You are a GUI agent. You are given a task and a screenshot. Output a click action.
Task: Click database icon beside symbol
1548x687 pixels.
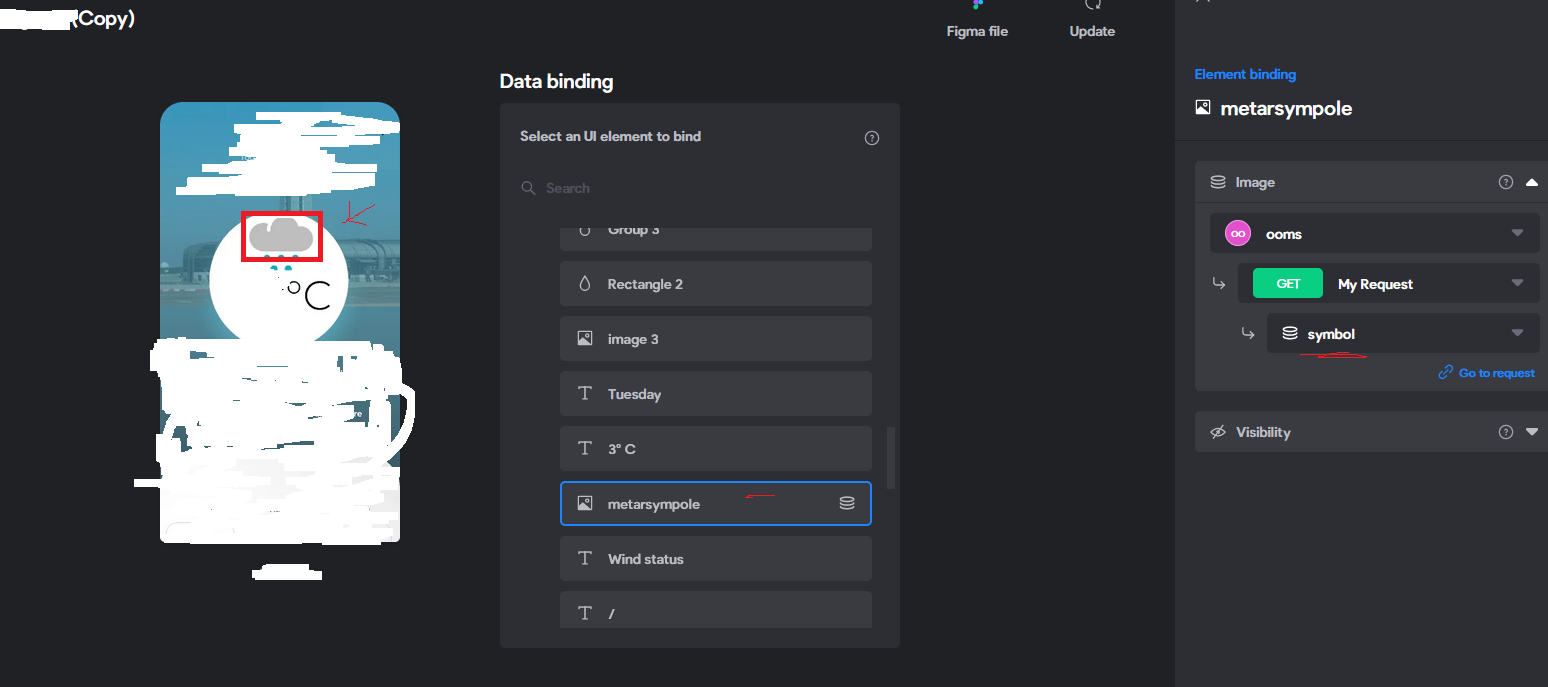click(x=1290, y=333)
